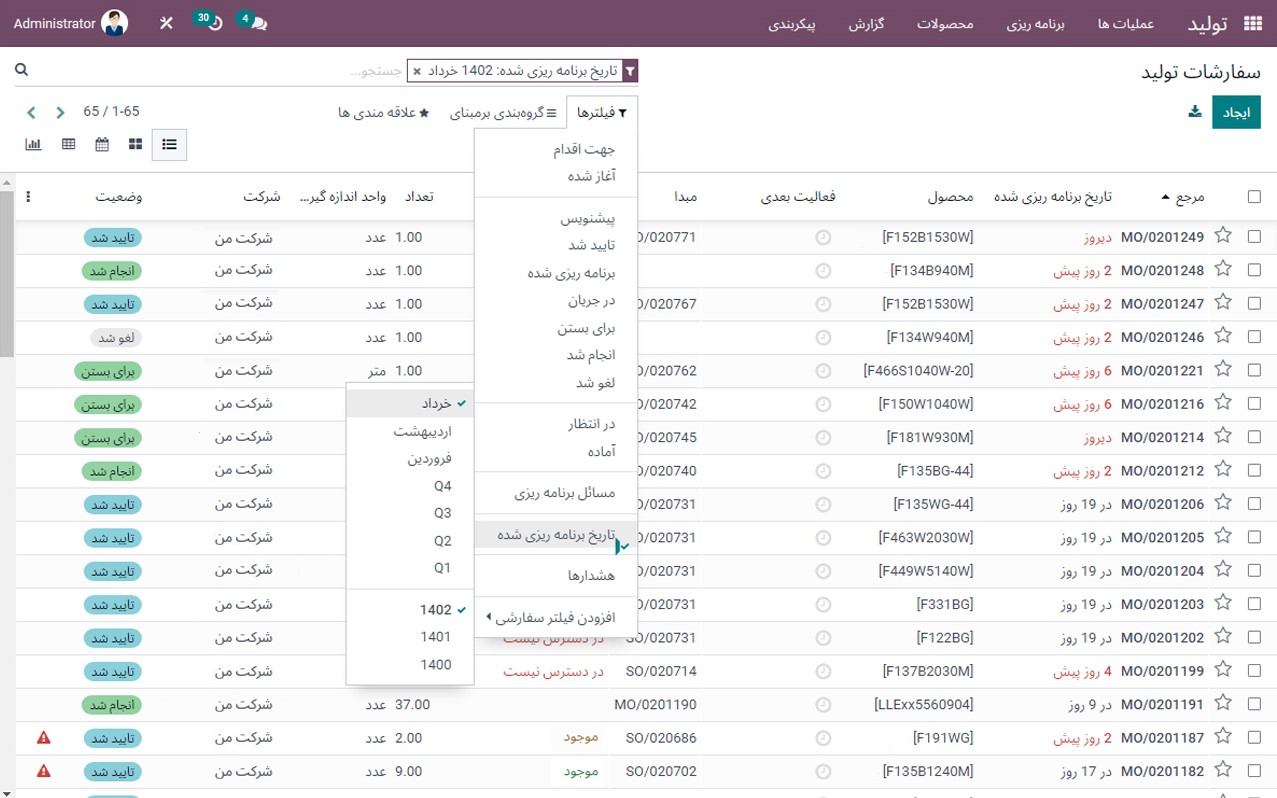Click the ایجاد button
1277x798 pixels.
pos(1236,112)
